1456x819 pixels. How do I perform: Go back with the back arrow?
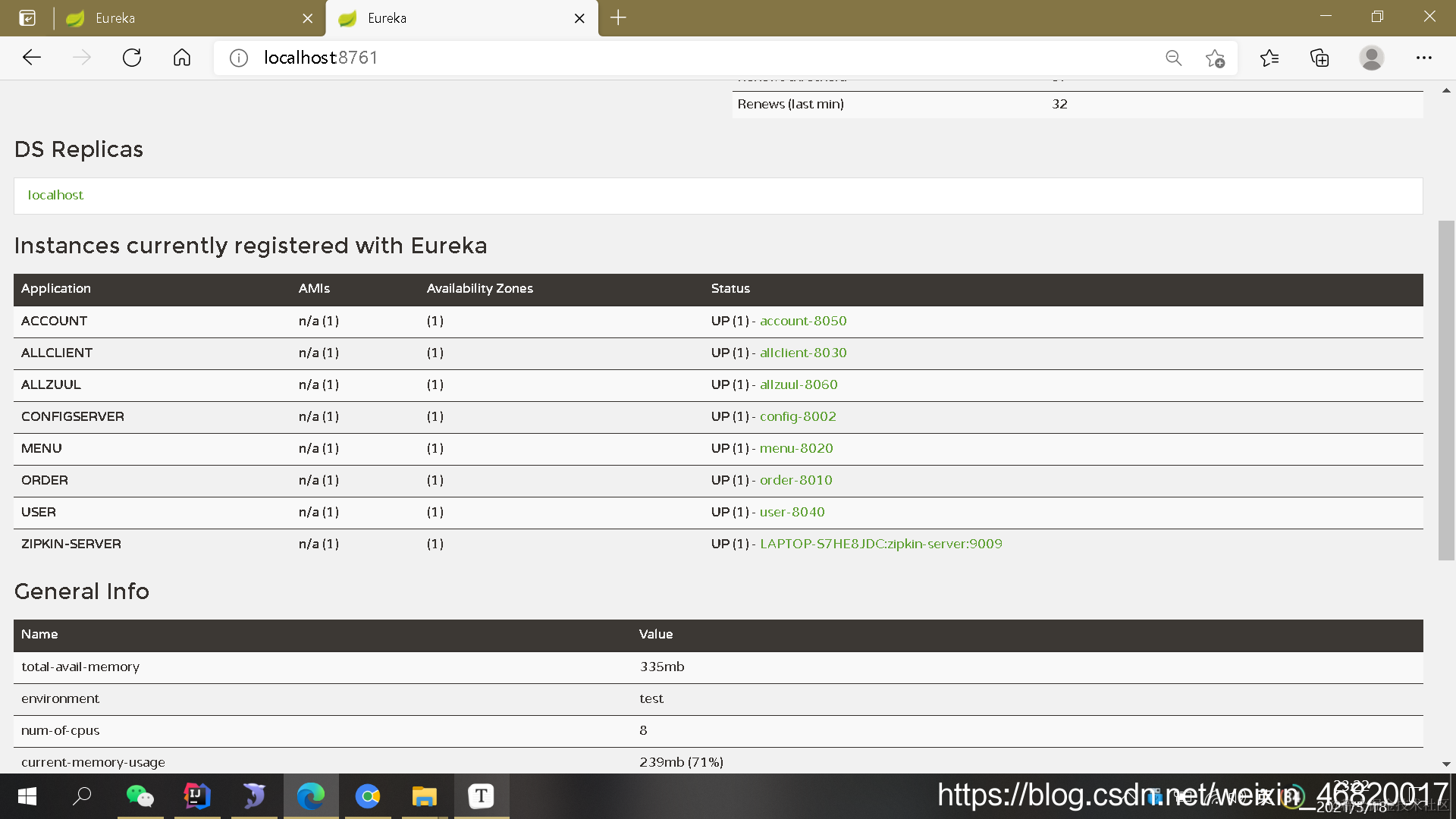coord(32,58)
